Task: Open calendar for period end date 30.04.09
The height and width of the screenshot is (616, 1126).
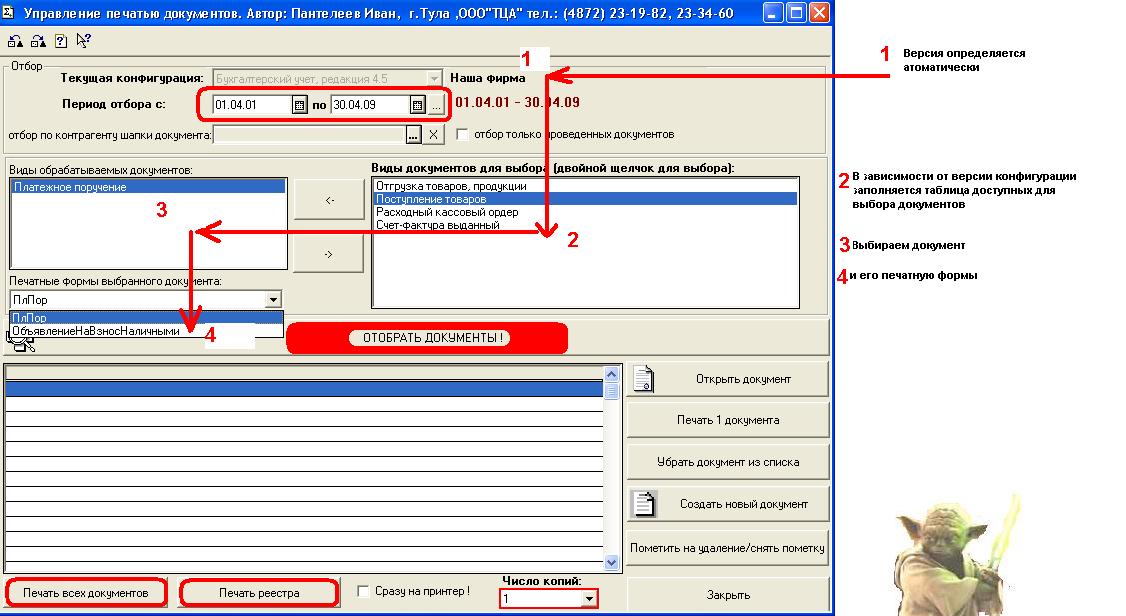Action: click(417, 105)
